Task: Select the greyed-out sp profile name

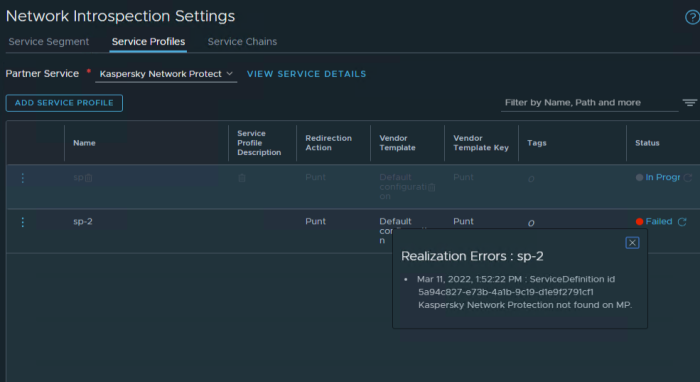Action: tap(78, 177)
